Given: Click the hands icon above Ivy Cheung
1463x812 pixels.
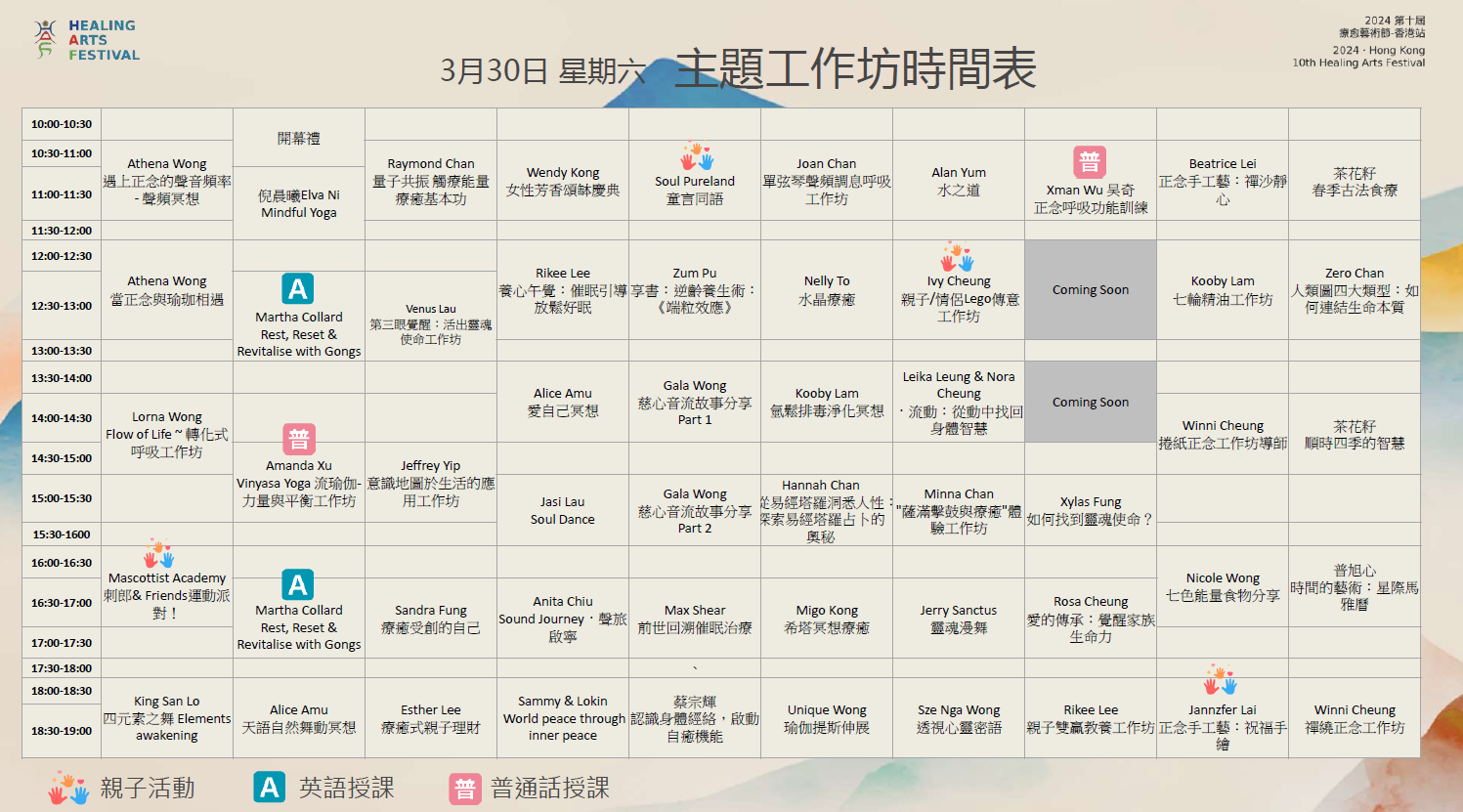Looking at the screenshot, I should click(958, 257).
